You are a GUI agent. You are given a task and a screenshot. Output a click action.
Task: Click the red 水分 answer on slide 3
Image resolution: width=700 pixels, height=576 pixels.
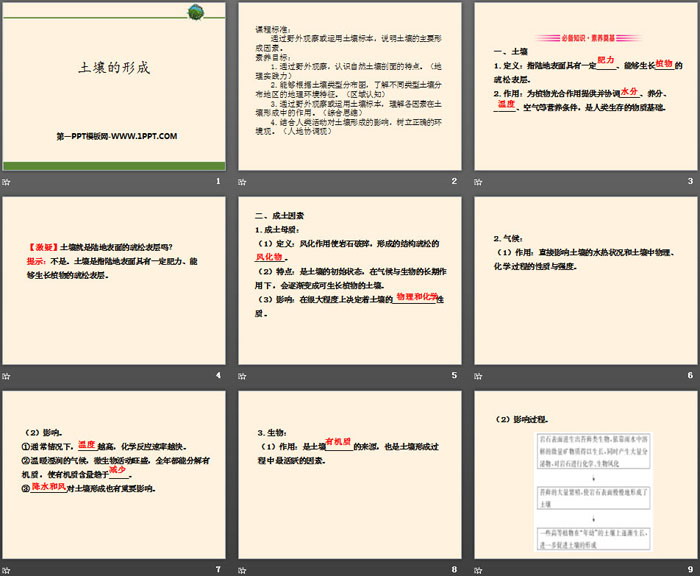tap(629, 91)
